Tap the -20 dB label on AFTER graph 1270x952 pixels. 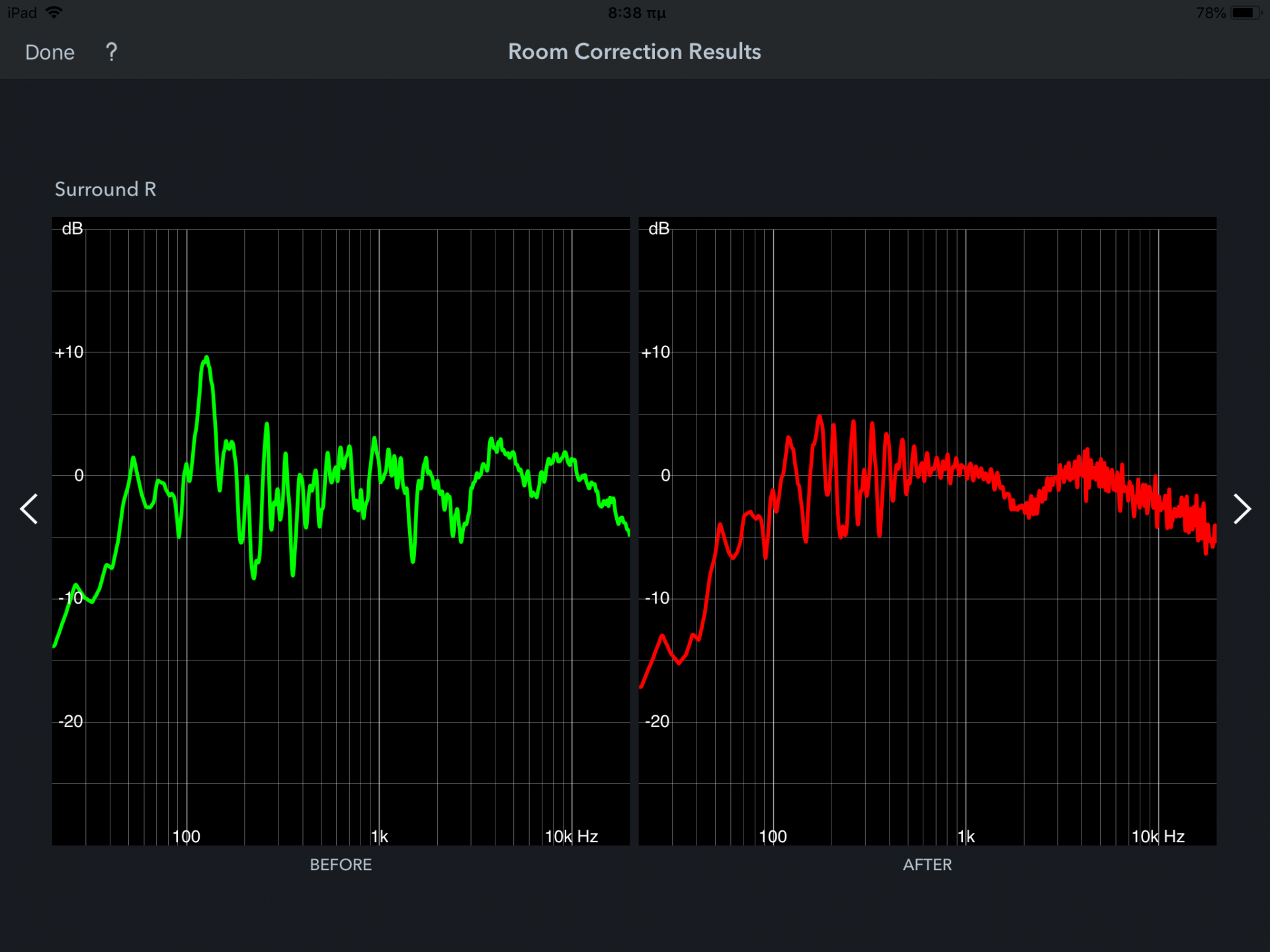point(657,721)
